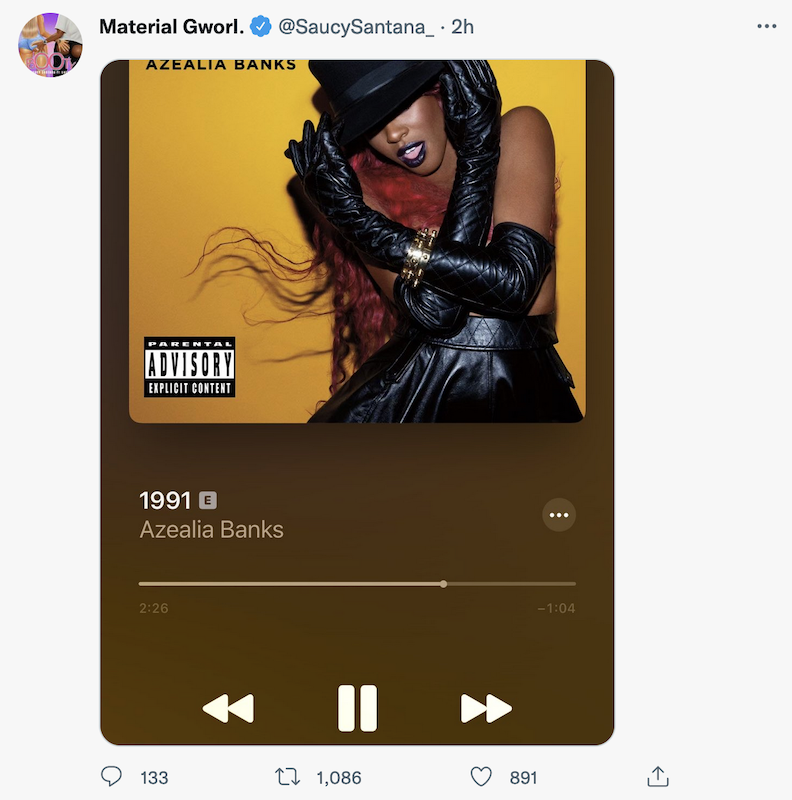Skip back with the rewind button

pyautogui.click(x=228, y=708)
